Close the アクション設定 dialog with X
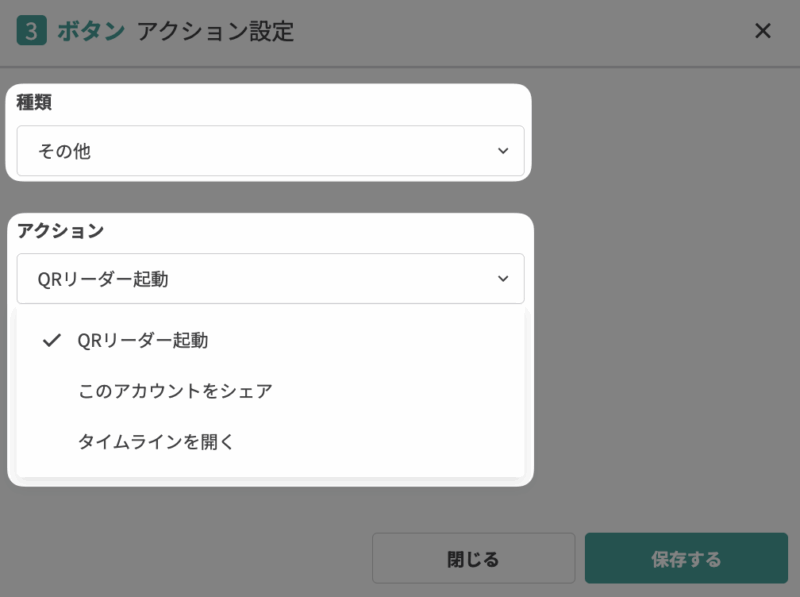The image size is (800, 597). coord(763,31)
